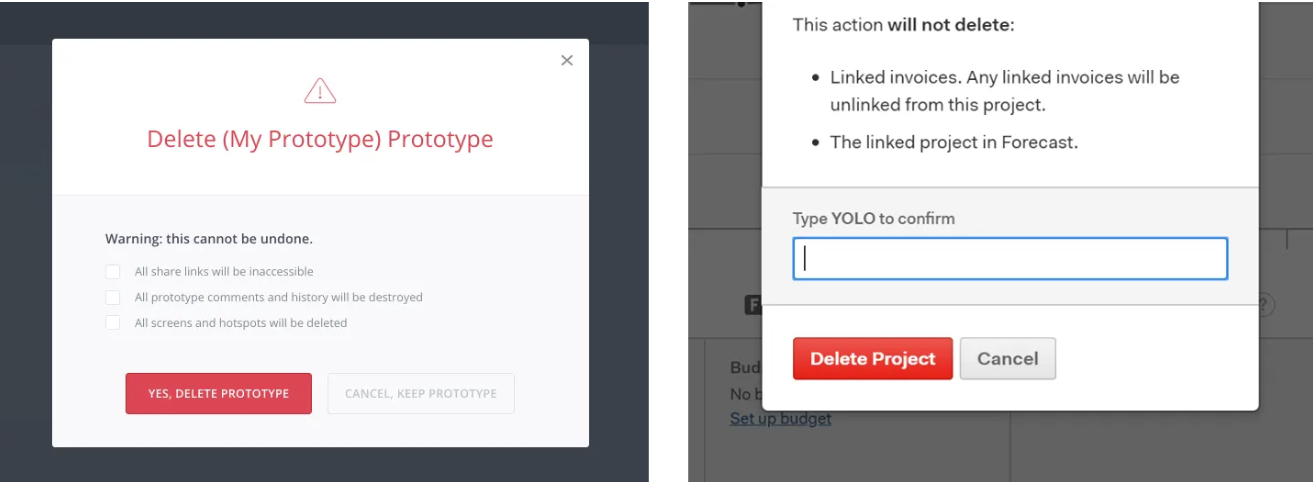Click the red Delete Project button
This screenshot has width=1313, height=482.
[872, 359]
